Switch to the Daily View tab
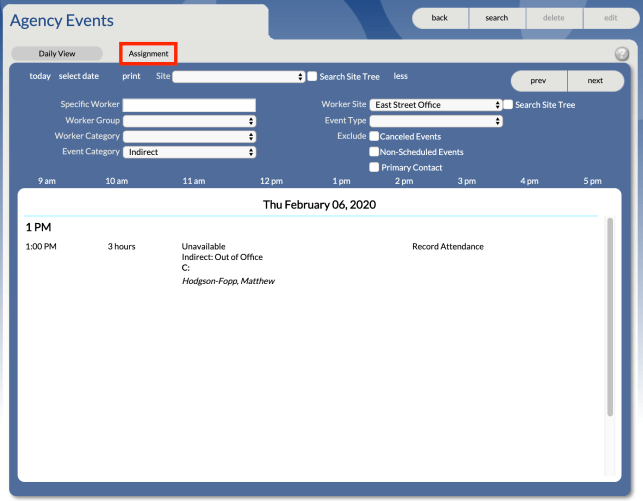 (x=57, y=53)
